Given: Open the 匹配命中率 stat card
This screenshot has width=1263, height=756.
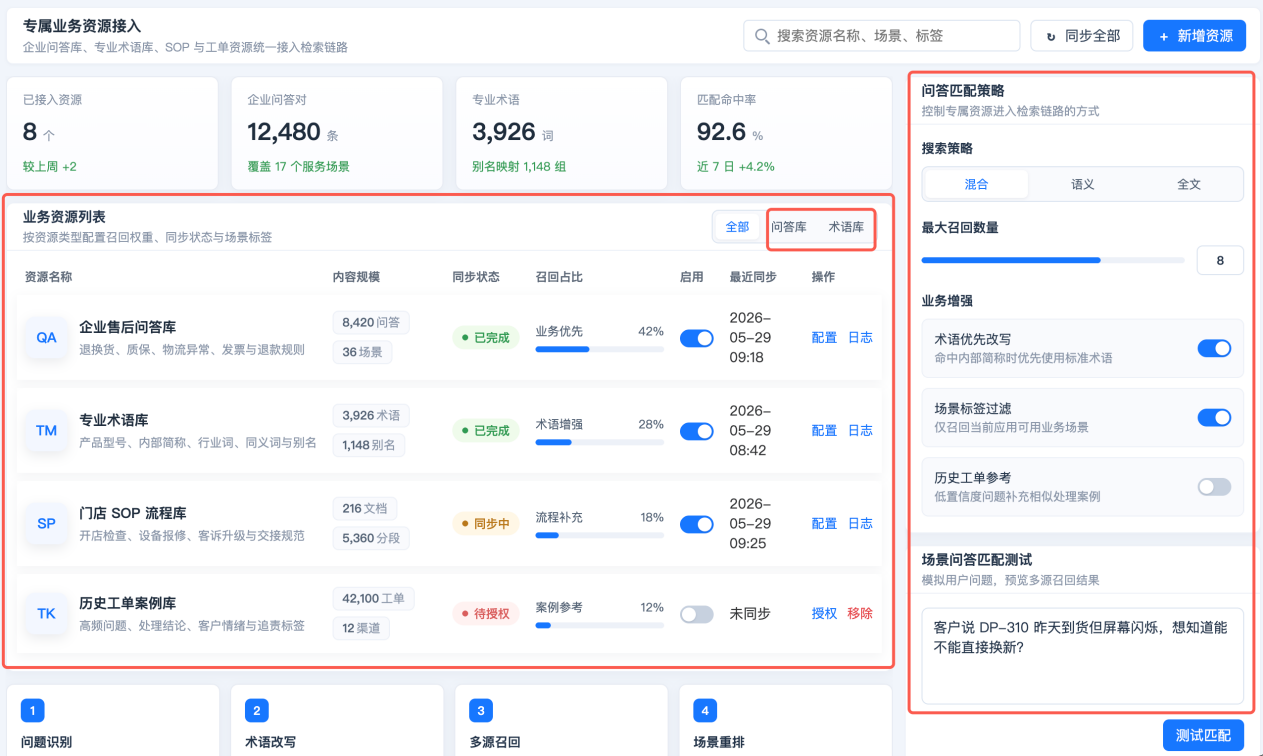Looking at the screenshot, I should pos(786,132).
